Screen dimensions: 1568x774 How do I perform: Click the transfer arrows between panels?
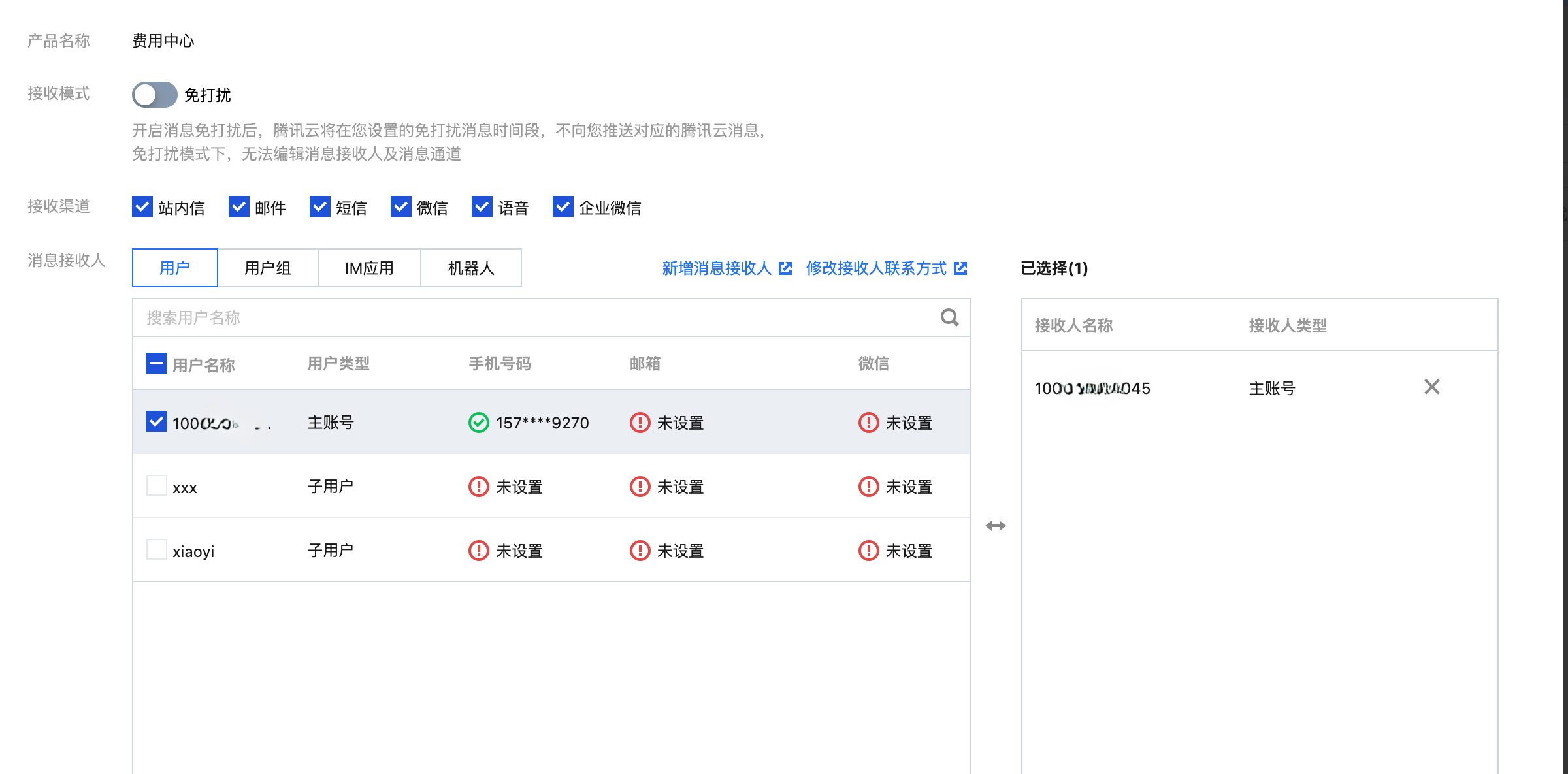[x=995, y=526]
